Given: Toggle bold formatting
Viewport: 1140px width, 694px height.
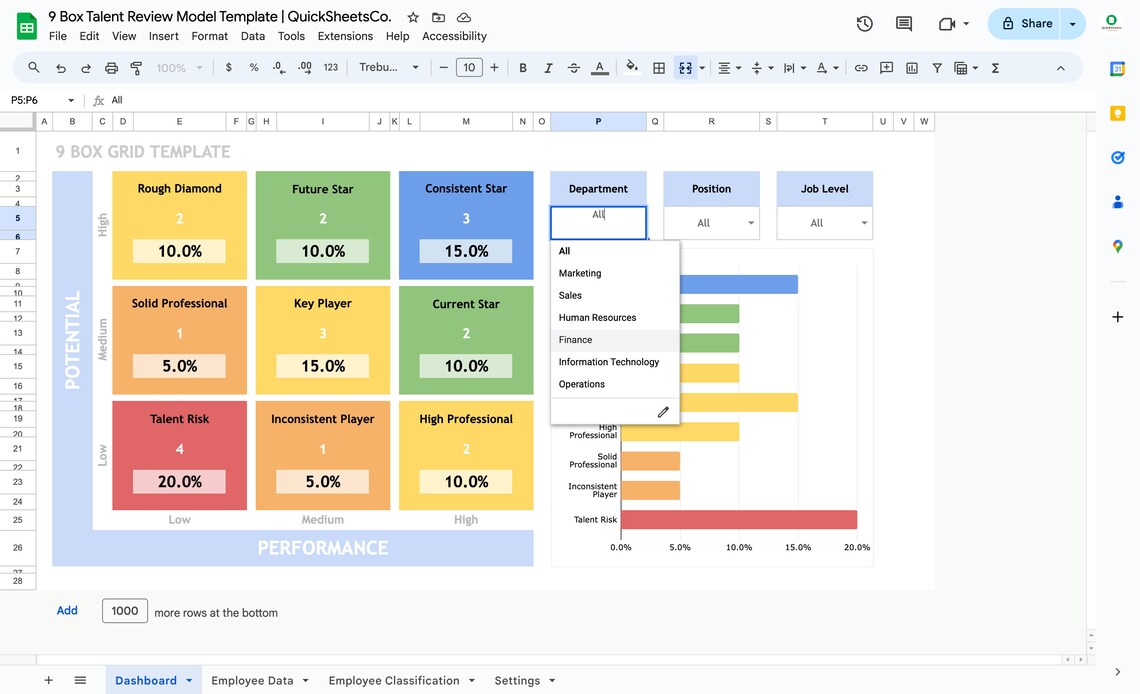Looking at the screenshot, I should pyautogui.click(x=522, y=67).
